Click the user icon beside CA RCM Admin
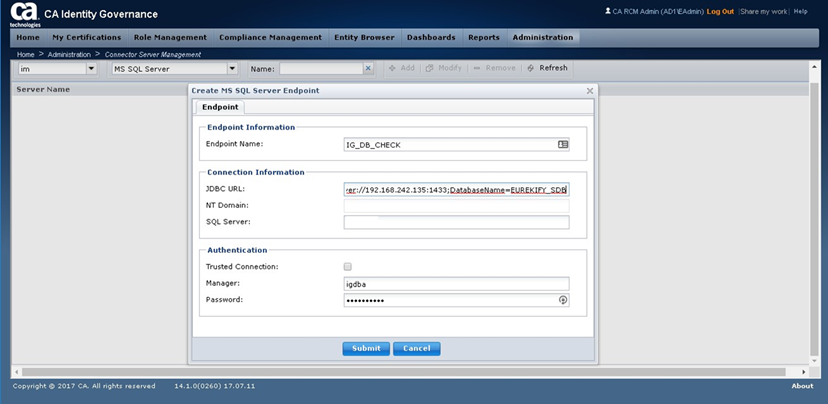The image size is (828, 404). click(x=608, y=11)
